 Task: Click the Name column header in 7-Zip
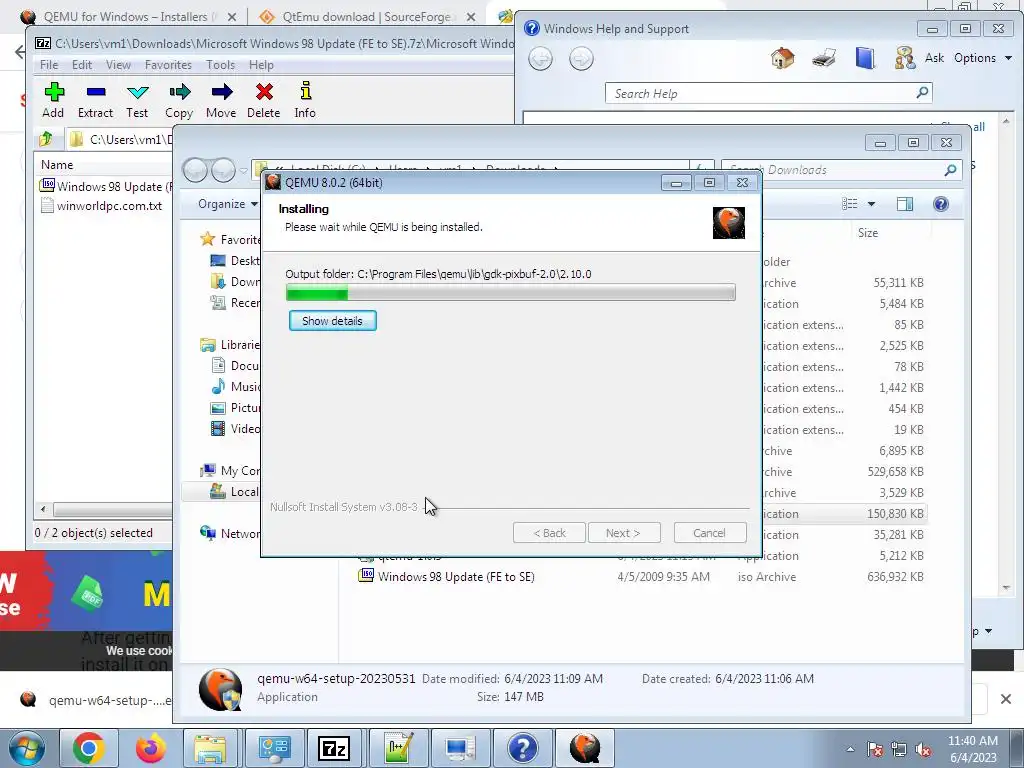coord(57,165)
